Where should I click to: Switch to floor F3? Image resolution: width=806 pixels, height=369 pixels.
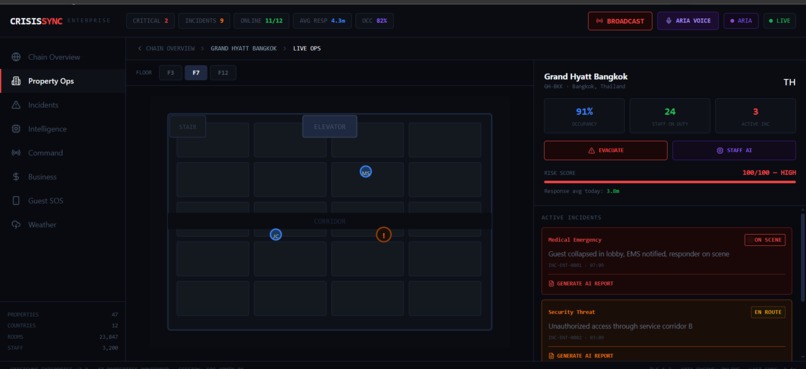click(170, 73)
